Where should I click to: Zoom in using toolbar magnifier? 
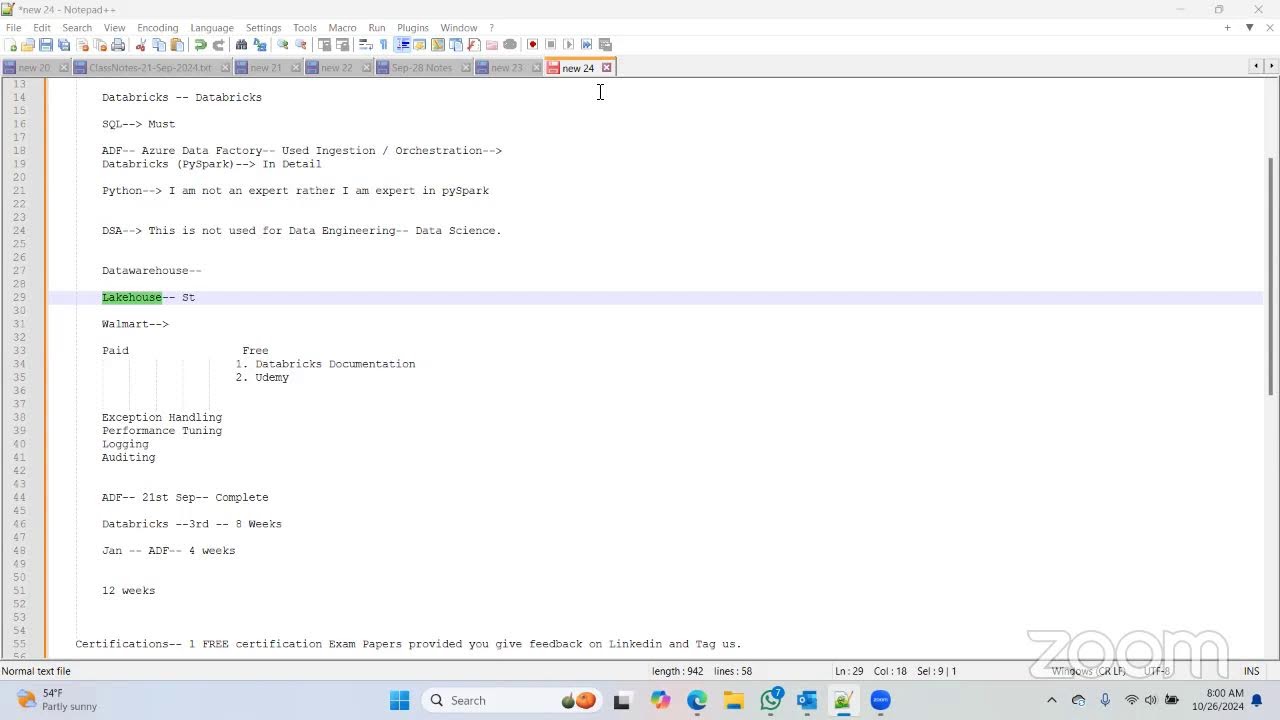282,44
